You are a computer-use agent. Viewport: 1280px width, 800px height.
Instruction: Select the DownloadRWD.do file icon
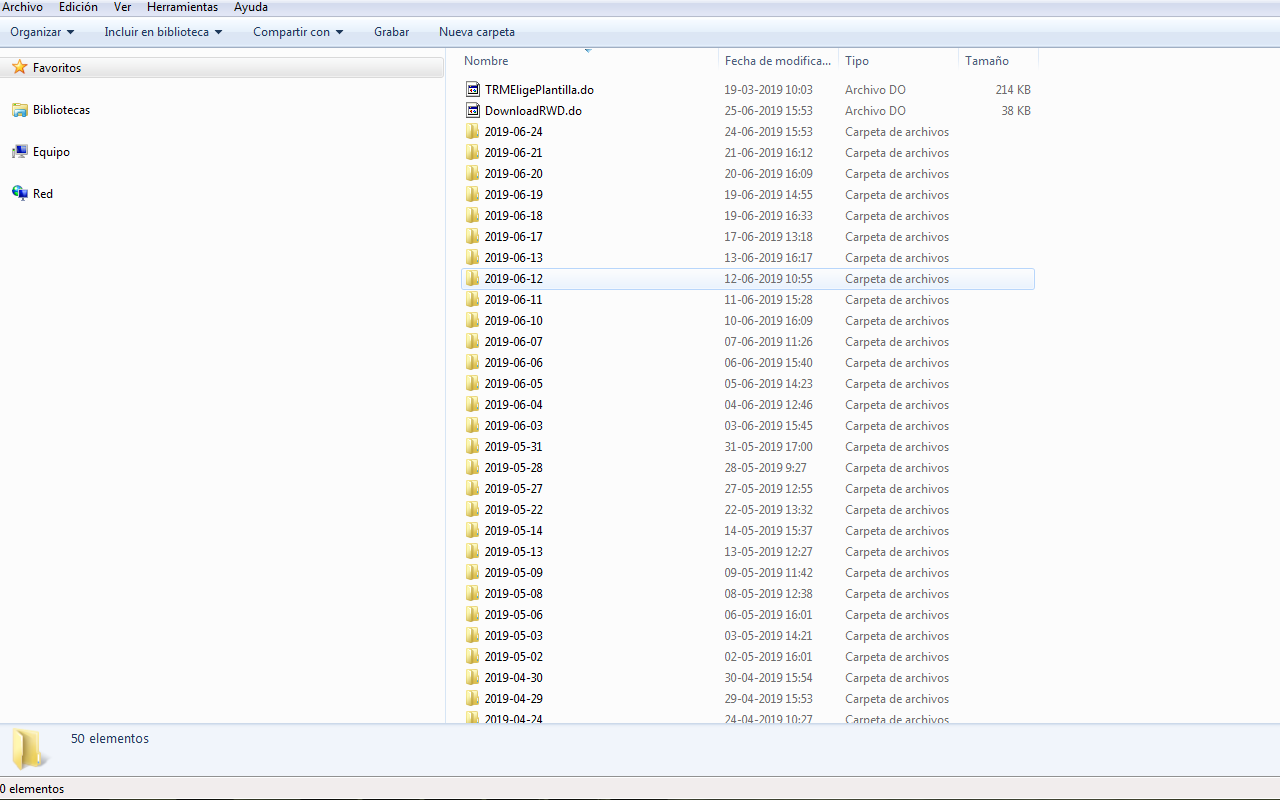pyautogui.click(x=473, y=111)
